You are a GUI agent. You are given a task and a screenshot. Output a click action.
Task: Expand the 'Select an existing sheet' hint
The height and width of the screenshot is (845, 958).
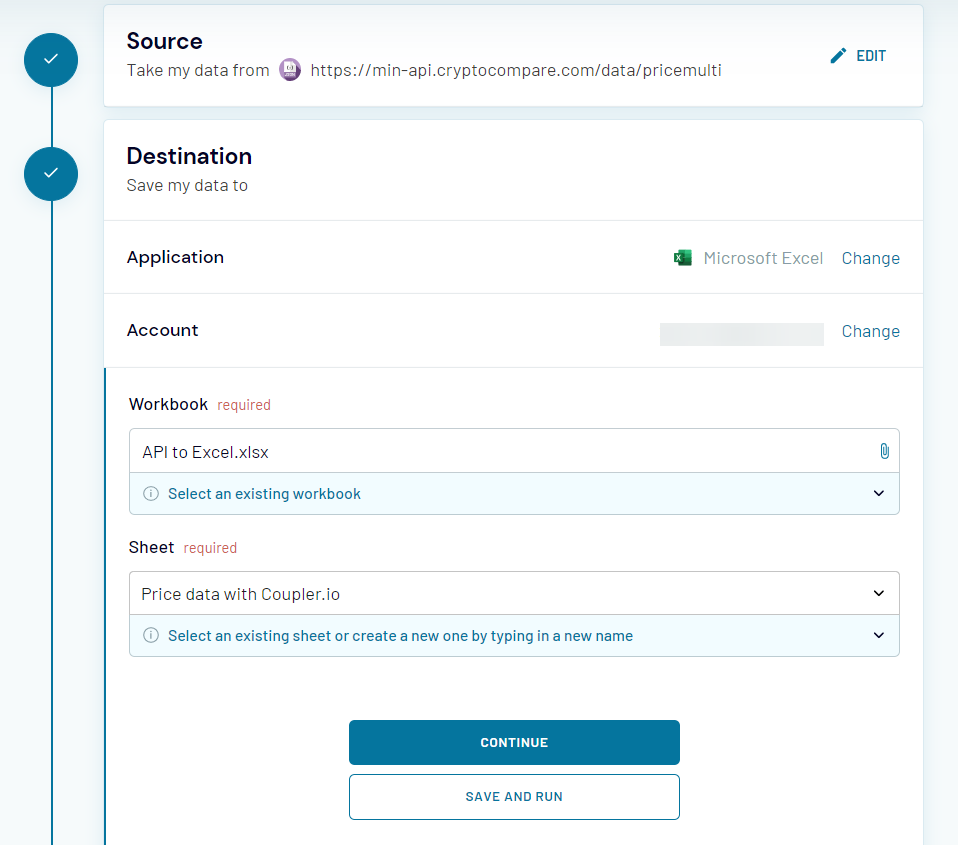(x=878, y=636)
